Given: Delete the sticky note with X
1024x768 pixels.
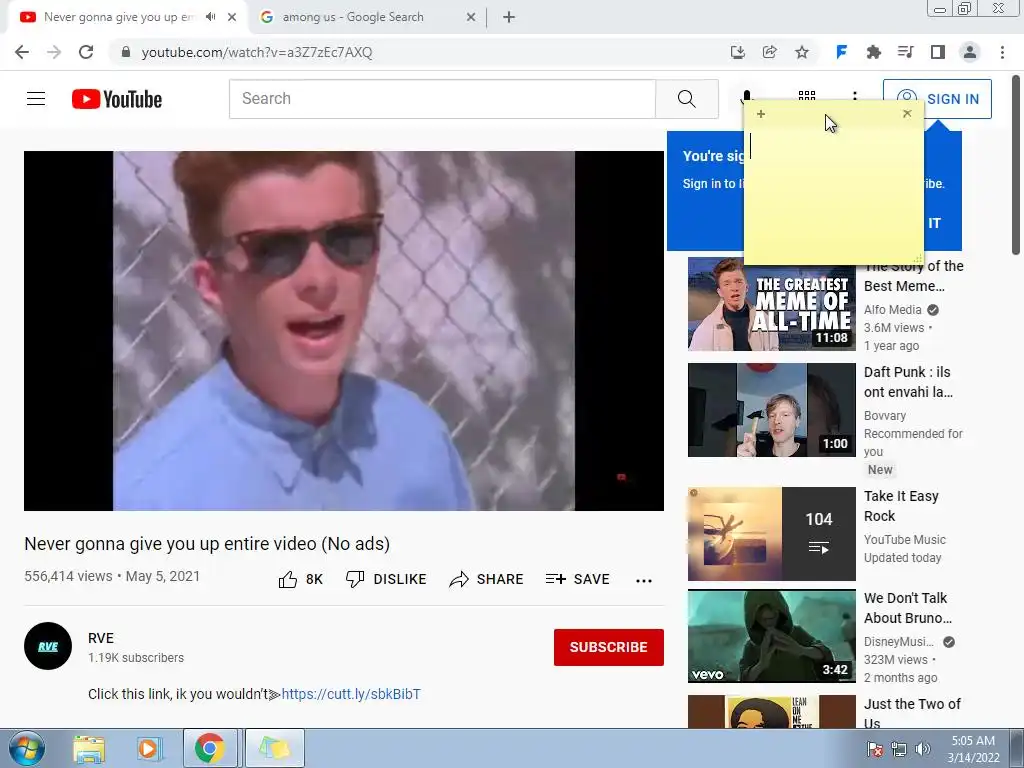Looking at the screenshot, I should (907, 114).
